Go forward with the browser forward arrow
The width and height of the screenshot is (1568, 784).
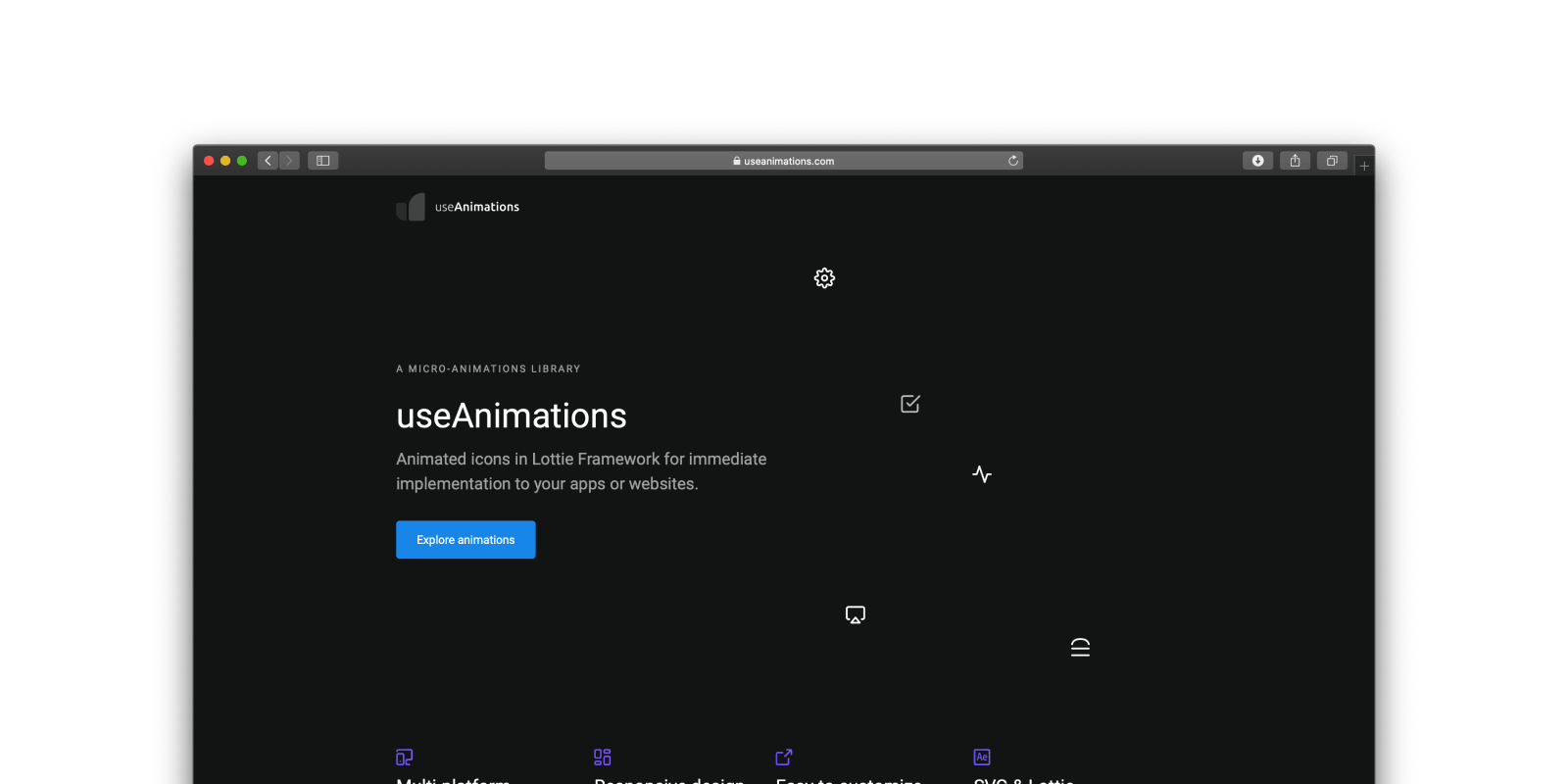pyautogui.click(x=289, y=161)
